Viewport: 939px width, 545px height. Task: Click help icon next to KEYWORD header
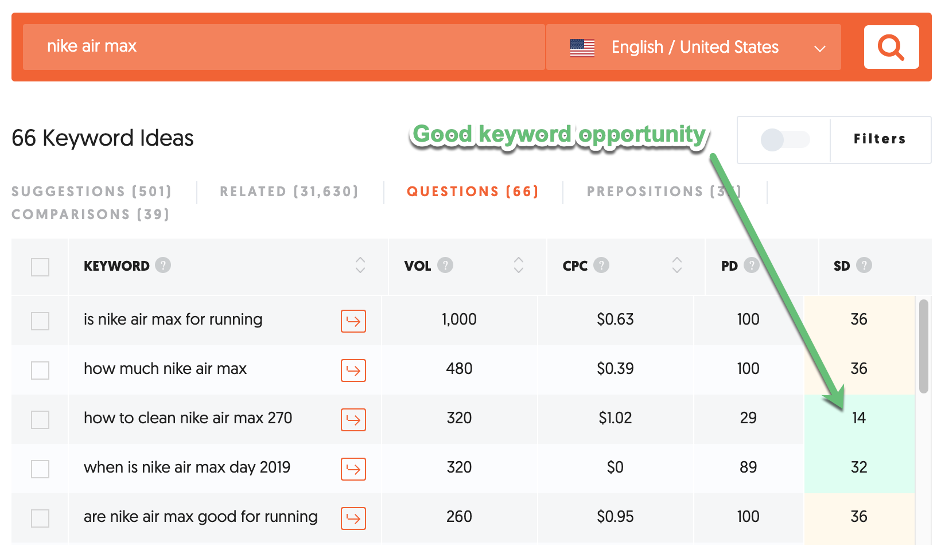click(x=163, y=265)
